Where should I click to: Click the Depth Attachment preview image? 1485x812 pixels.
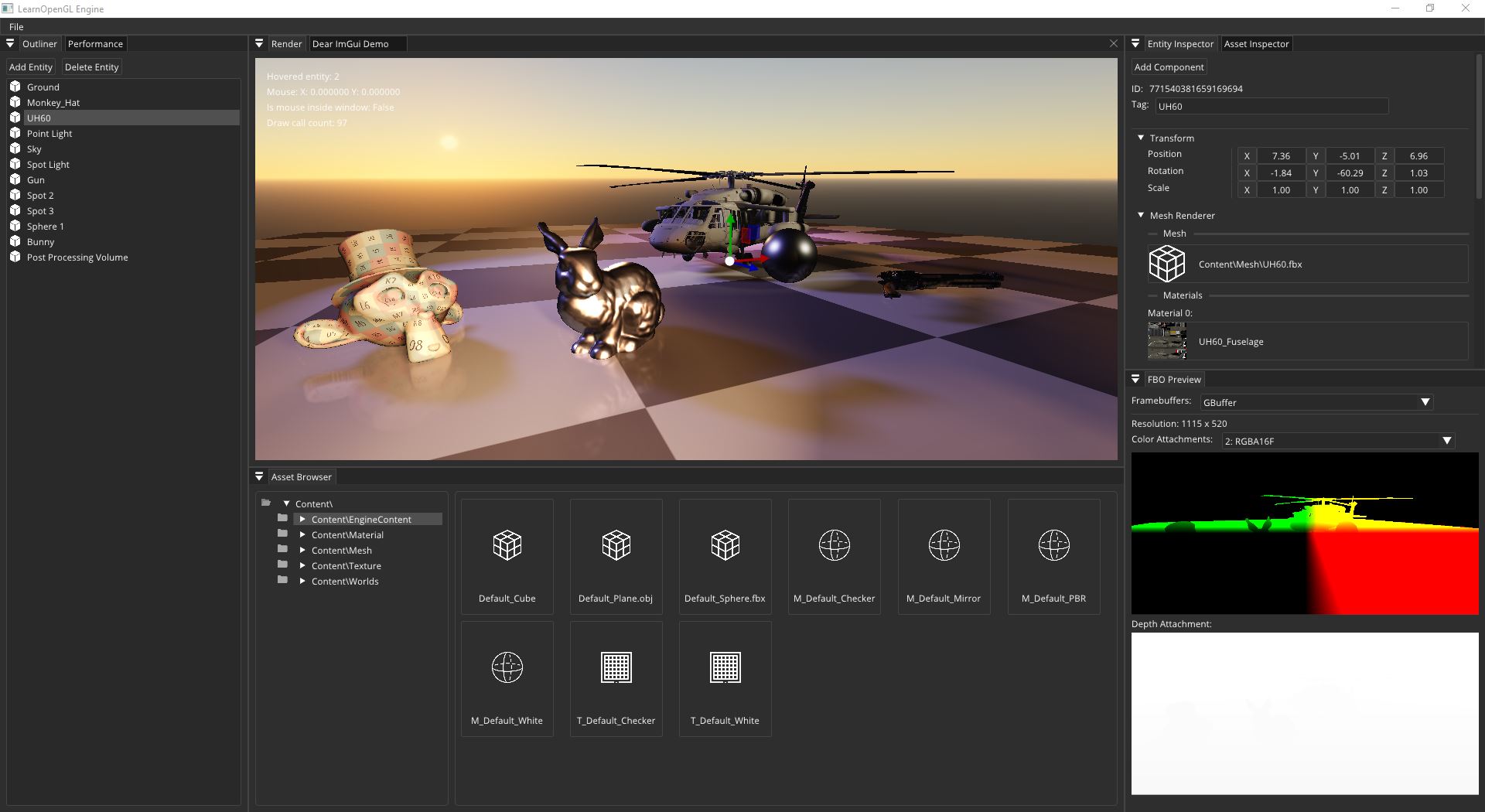coord(1305,714)
